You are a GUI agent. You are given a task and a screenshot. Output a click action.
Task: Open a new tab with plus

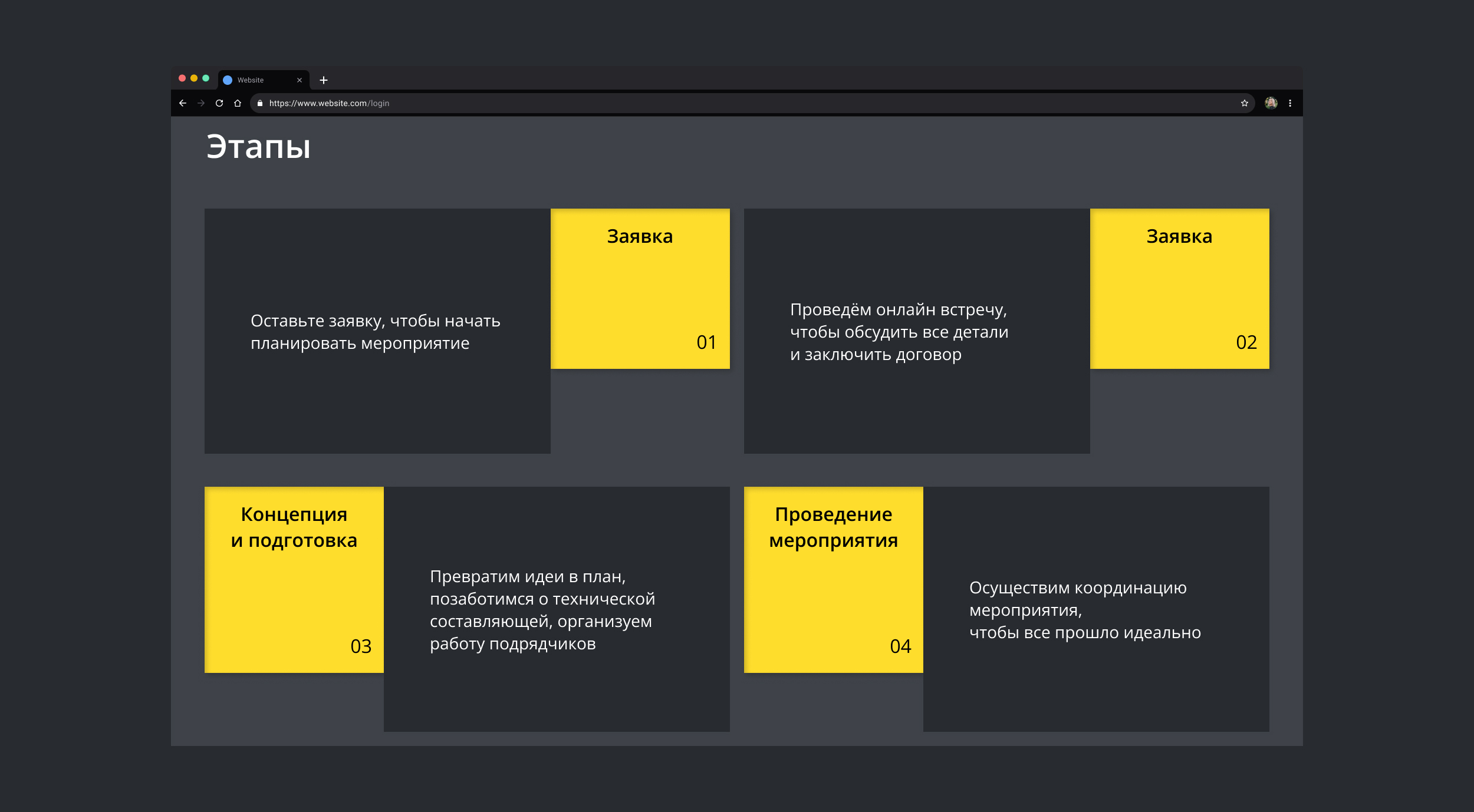(324, 80)
